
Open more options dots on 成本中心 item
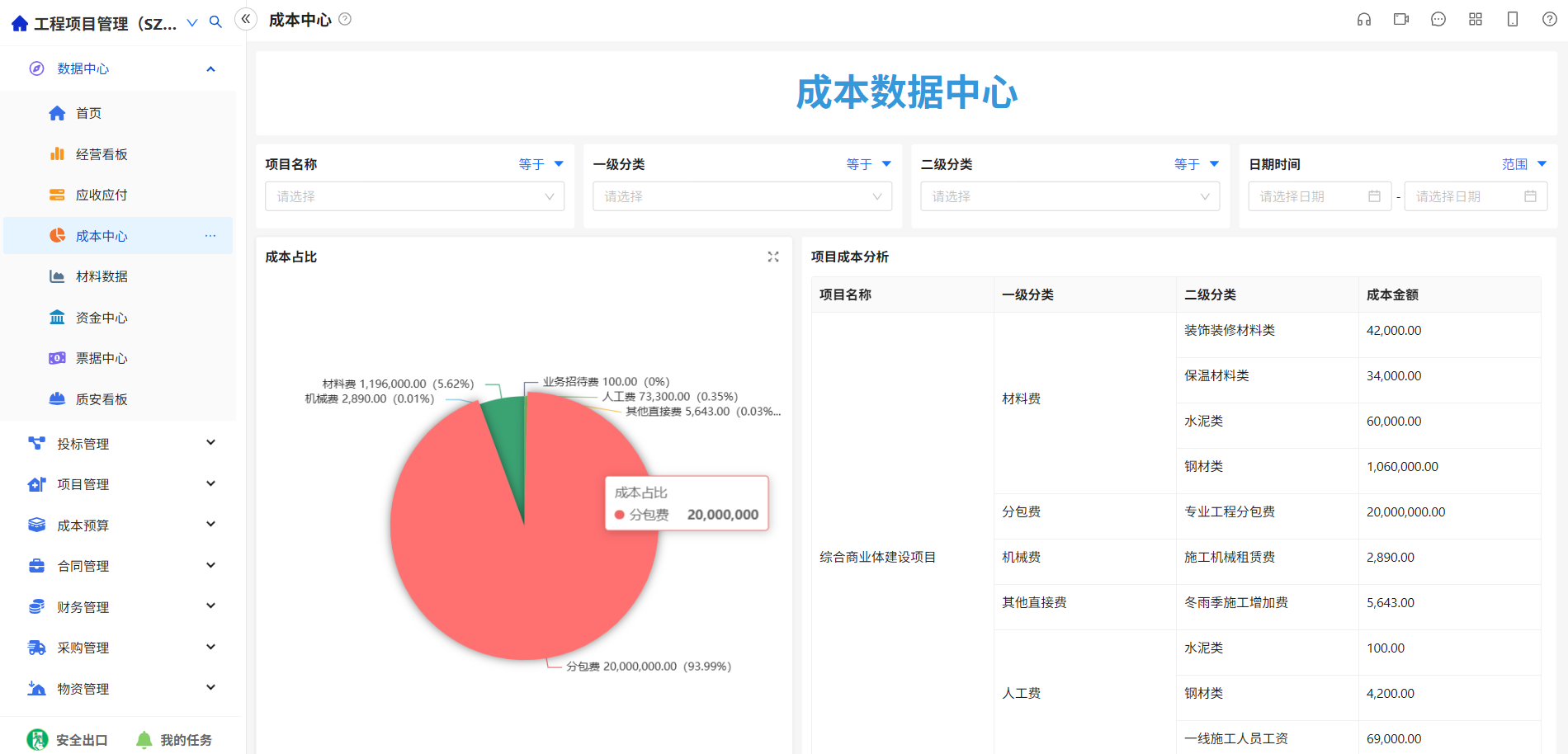click(x=210, y=236)
